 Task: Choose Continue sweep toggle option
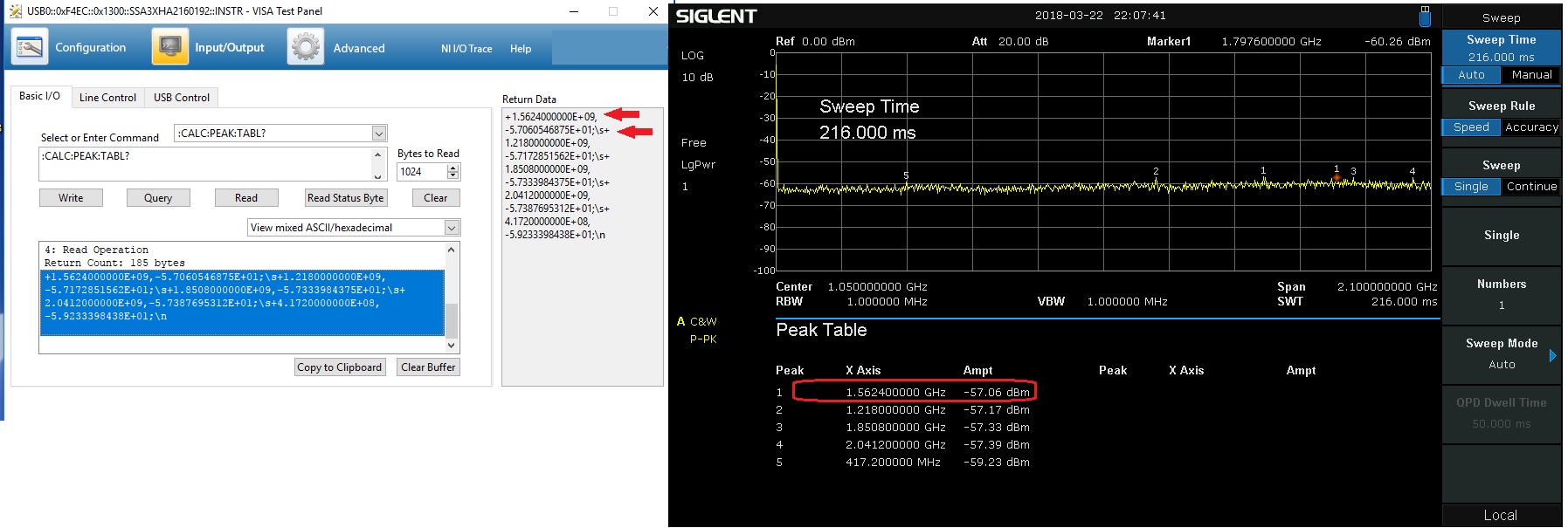pyautogui.click(x=1531, y=187)
